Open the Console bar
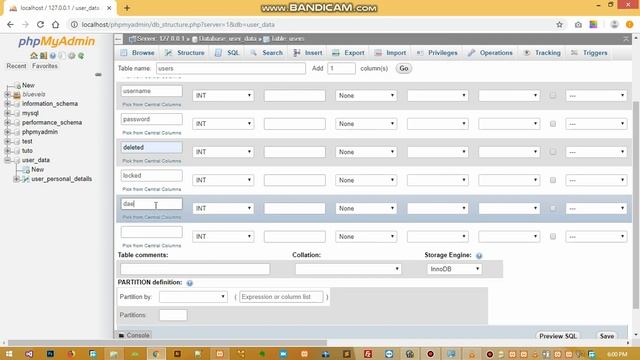This screenshot has height=360, width=640. [x=134, y=335]
